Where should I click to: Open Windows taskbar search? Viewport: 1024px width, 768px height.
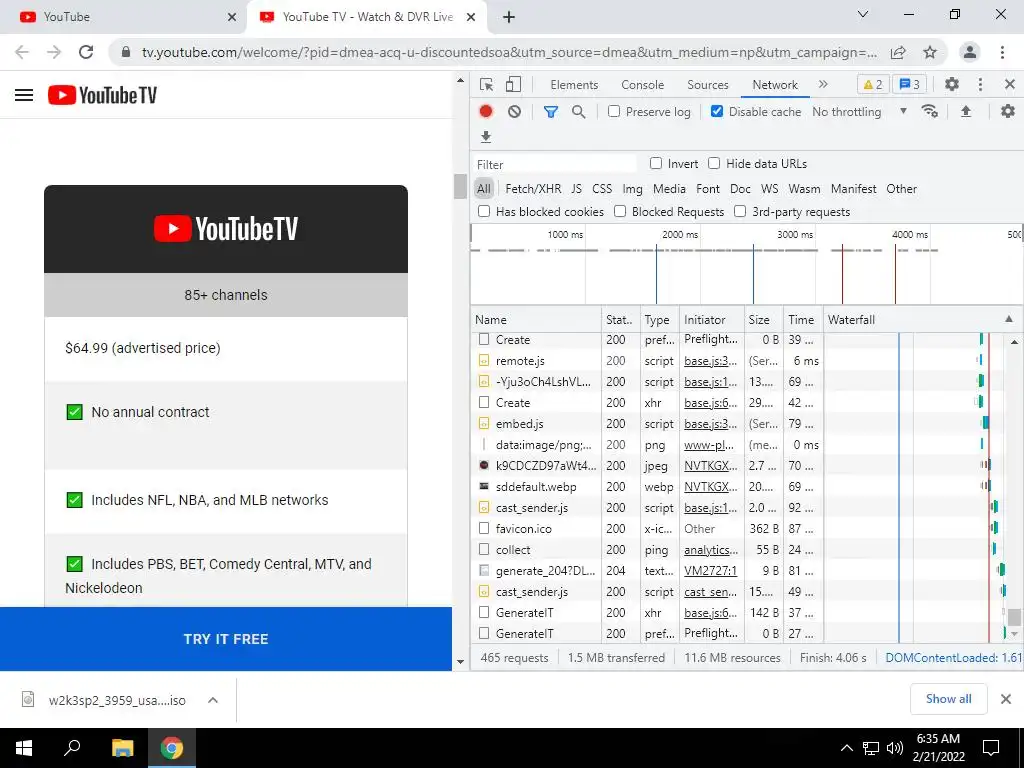tap(72, 748)
